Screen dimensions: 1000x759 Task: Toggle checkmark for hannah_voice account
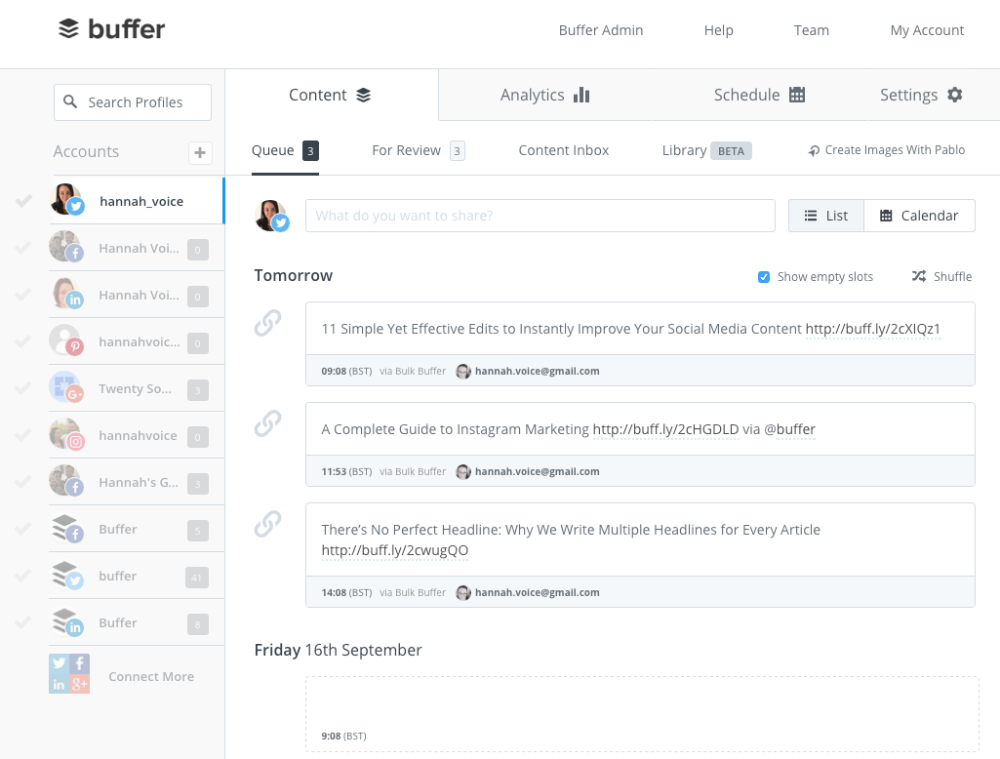click(24, 201)
